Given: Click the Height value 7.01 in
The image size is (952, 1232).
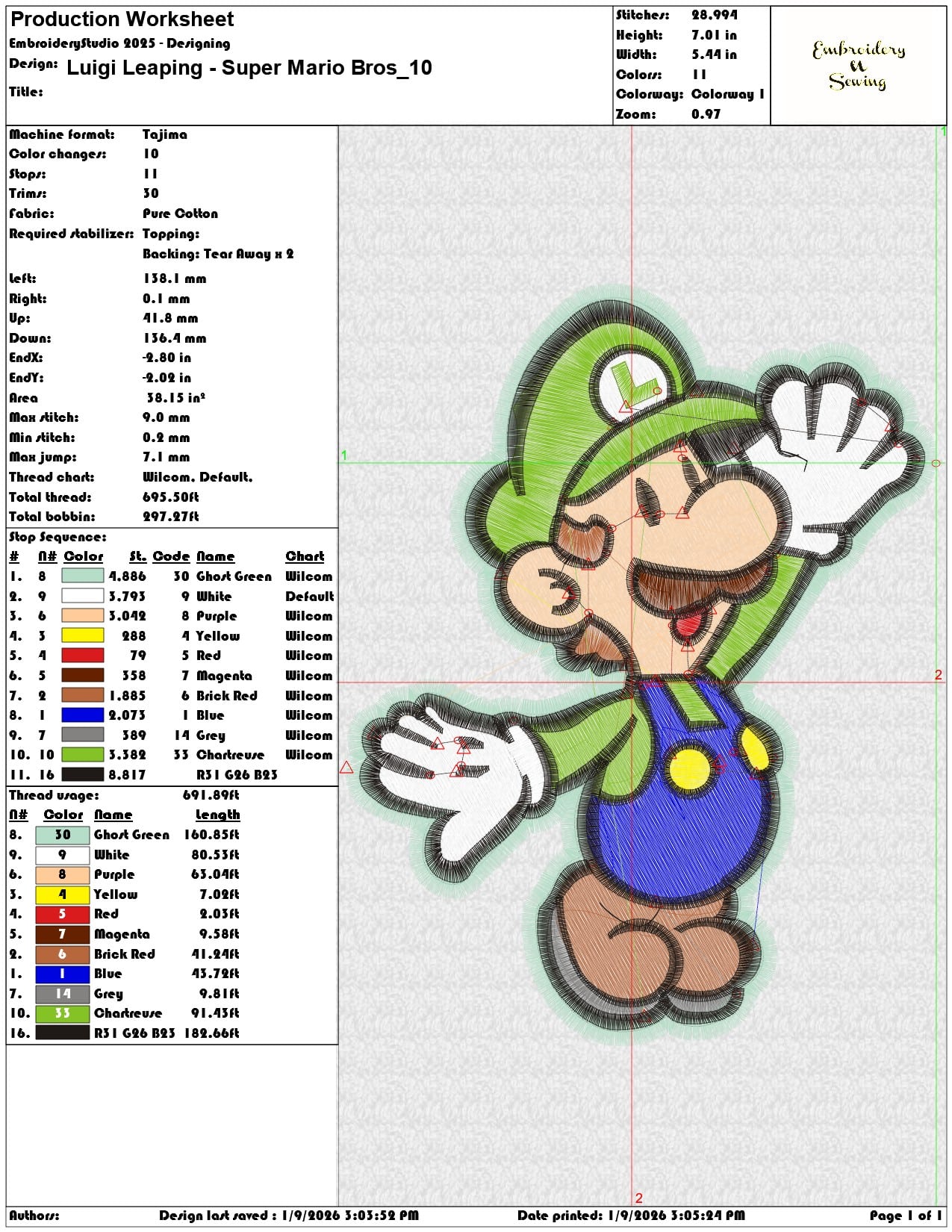Looking at the screenshot, I should coord(714,35).
